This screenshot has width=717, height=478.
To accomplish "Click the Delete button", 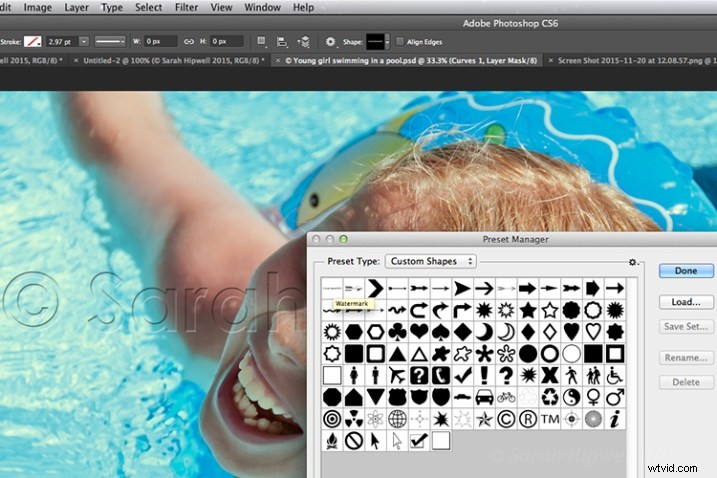I will tap(686, 382).
